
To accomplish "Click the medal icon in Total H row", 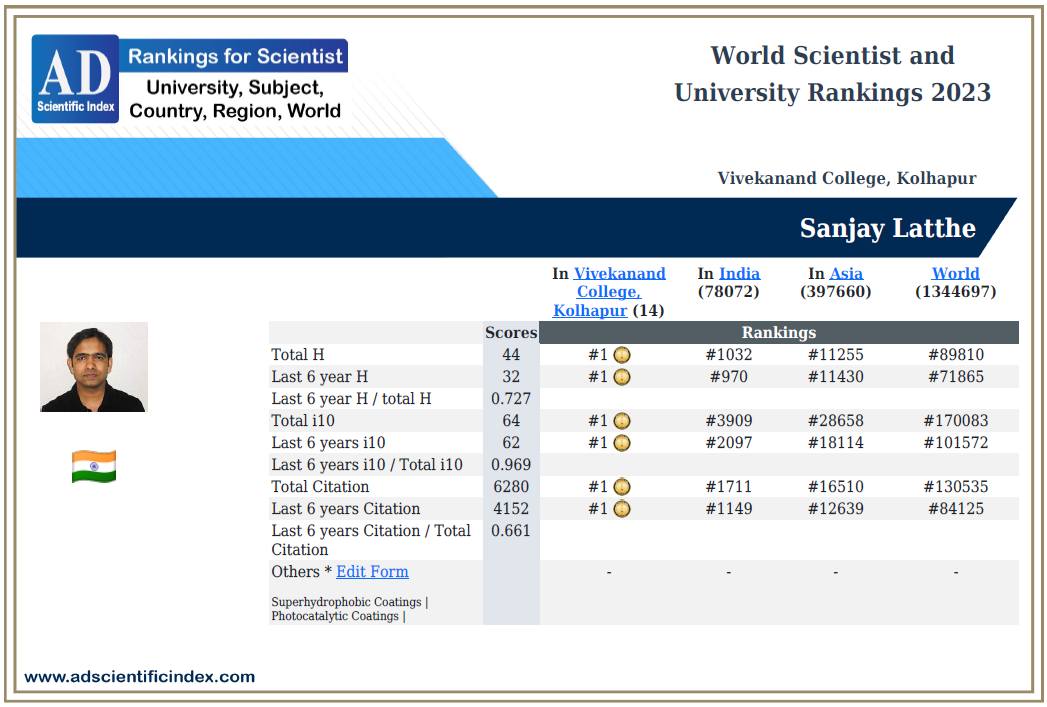I will [622, 355].
